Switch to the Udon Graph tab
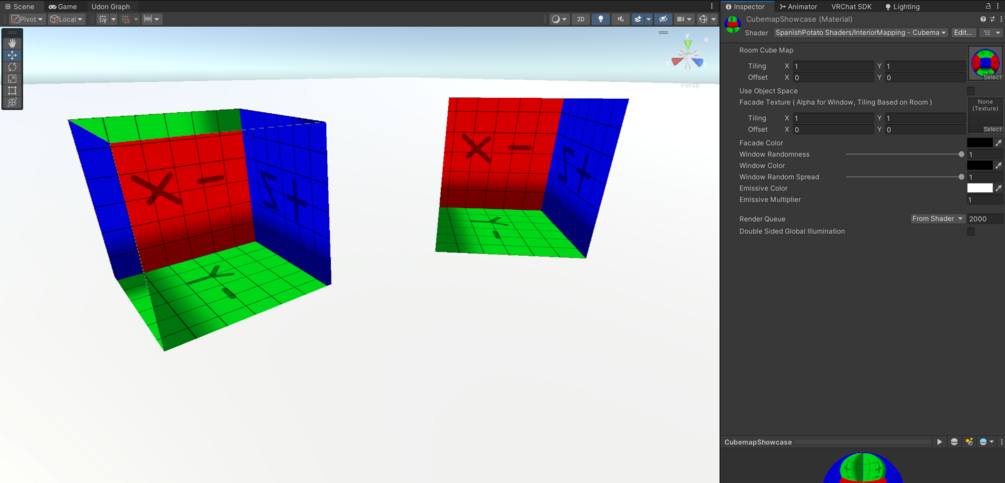The height and width of the screenshot is (483, 1005). [x=110, y=6]
